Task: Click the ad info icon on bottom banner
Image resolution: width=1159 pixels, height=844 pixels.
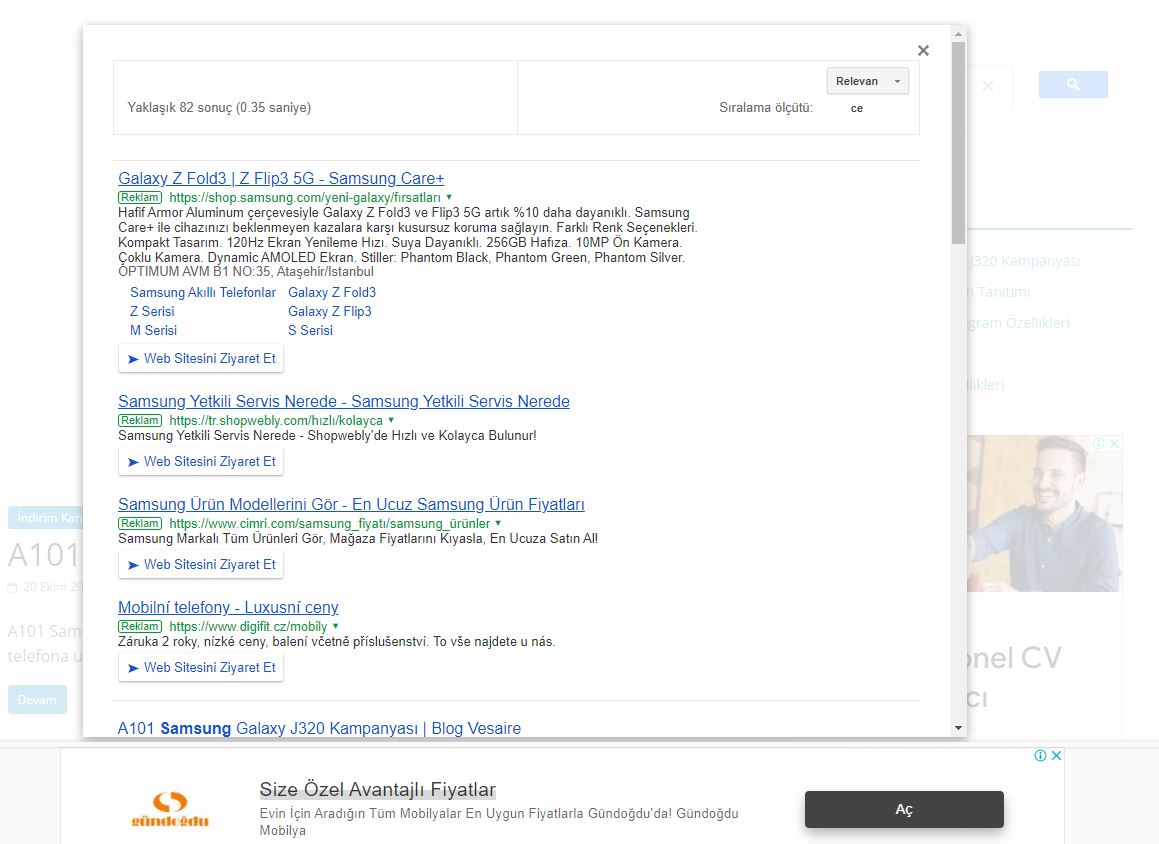Action: (x=1041, y=755)
